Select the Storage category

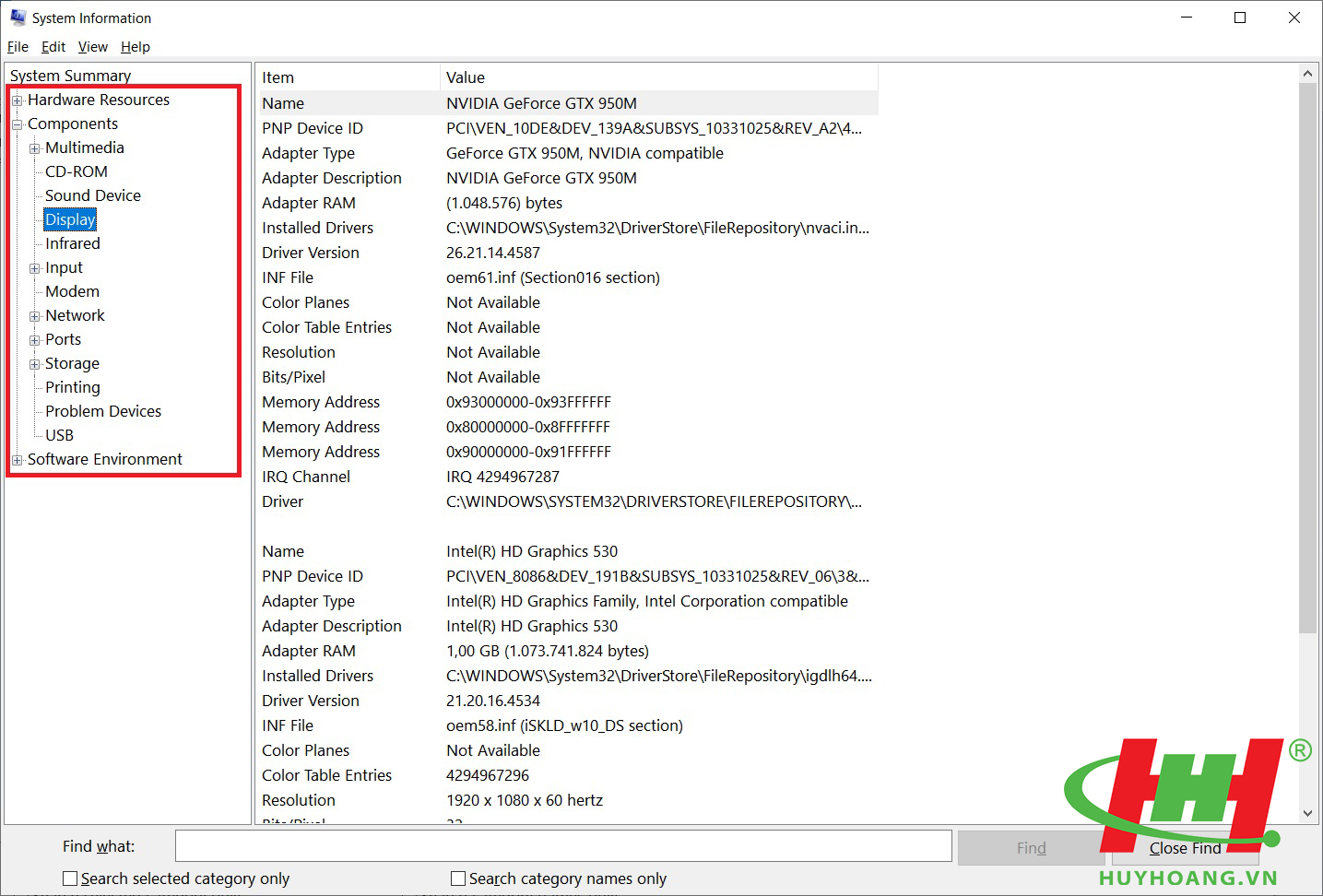[72, 363]
